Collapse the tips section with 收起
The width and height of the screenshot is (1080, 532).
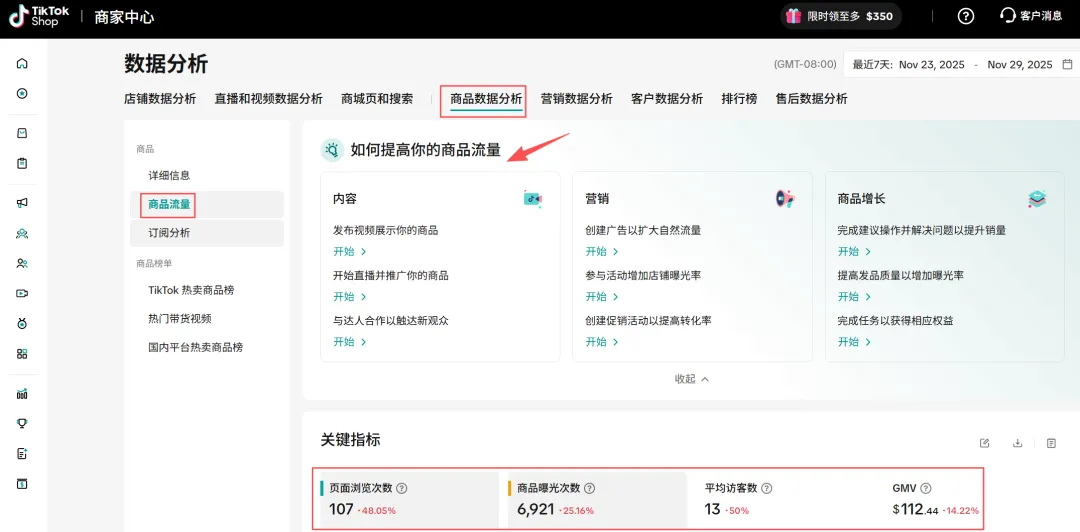coord(691,379)
